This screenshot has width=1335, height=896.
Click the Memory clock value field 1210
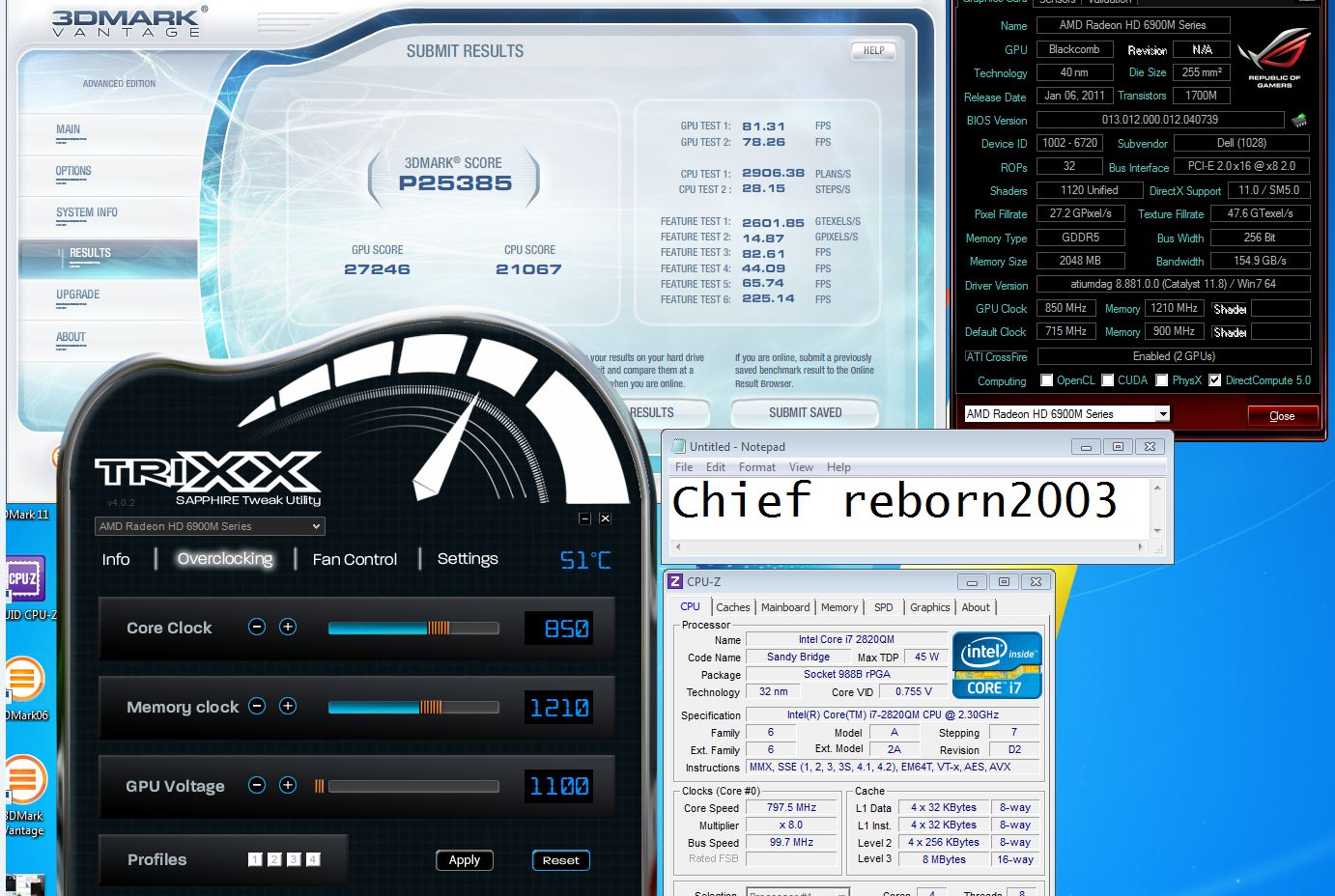tap(559, 708)
